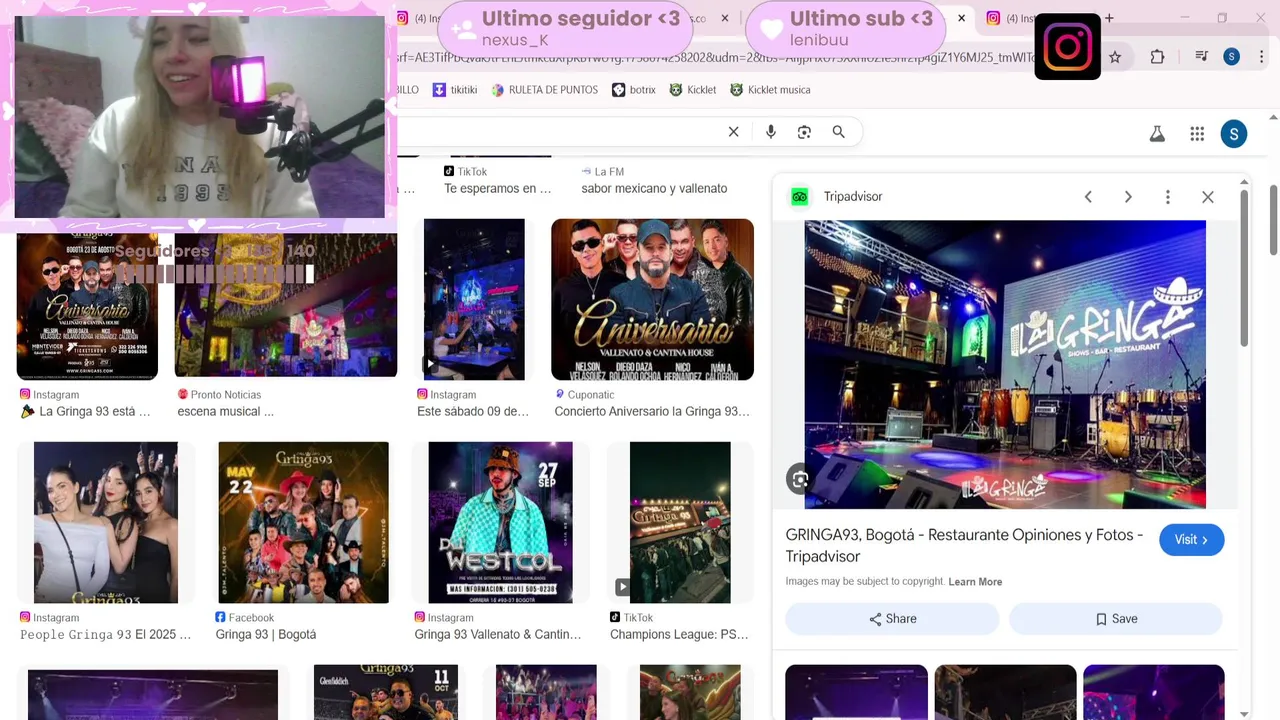Open the botrix bookmark

(633, 90)
